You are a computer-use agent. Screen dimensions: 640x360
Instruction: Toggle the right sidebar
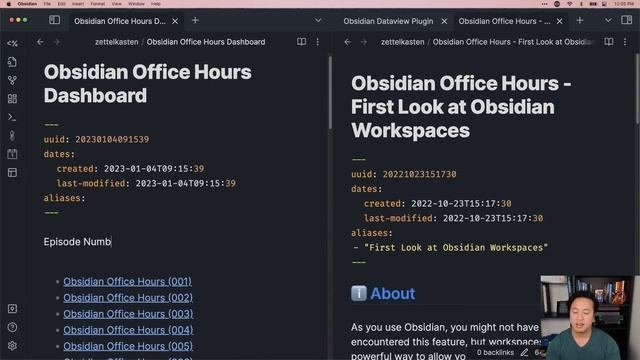(627, 20)
